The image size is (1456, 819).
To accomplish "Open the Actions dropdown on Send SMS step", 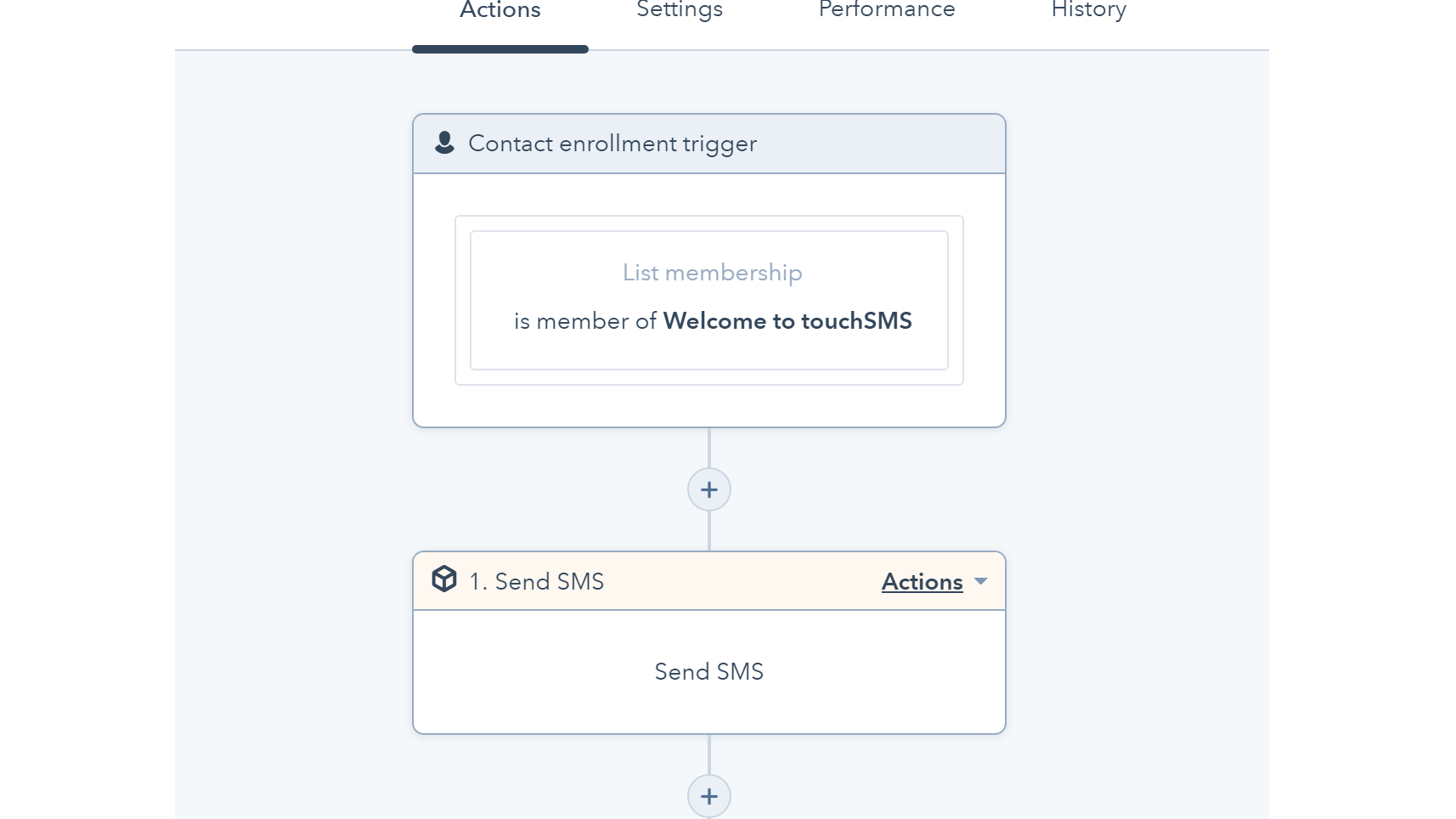I will 923,582.
